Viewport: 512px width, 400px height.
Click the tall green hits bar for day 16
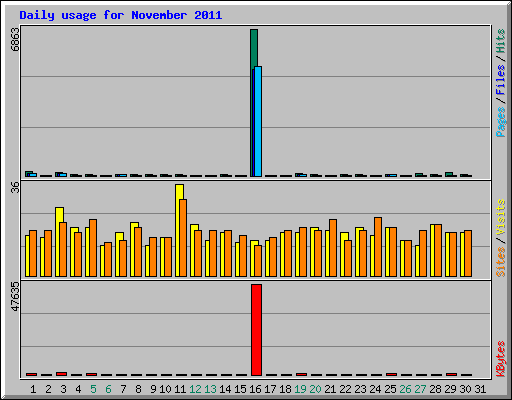pyautogui.click(x=254, y=48)
